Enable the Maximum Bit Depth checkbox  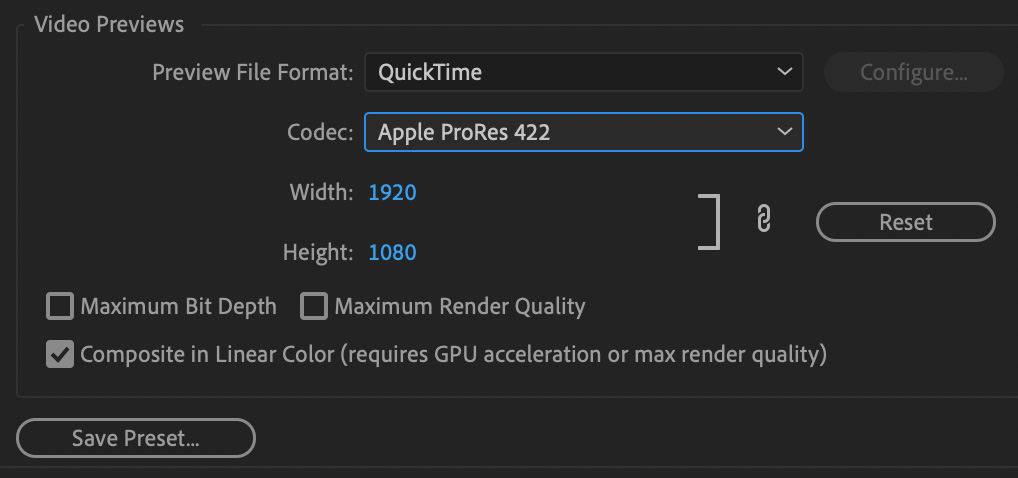pyautogui.click(x=60, y=306)
